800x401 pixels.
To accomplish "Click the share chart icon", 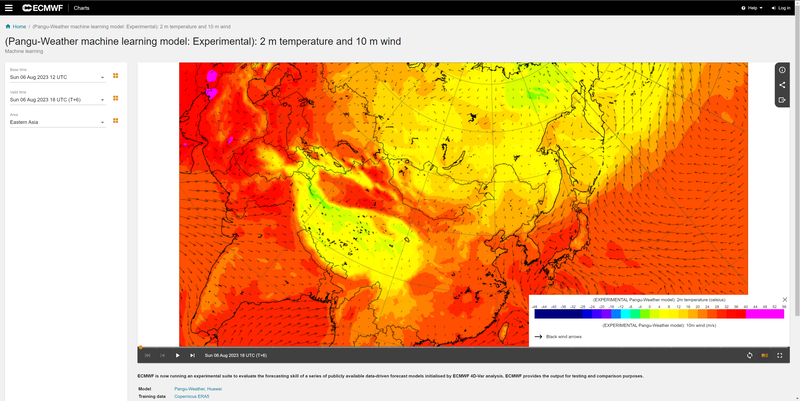I will 782,85.
